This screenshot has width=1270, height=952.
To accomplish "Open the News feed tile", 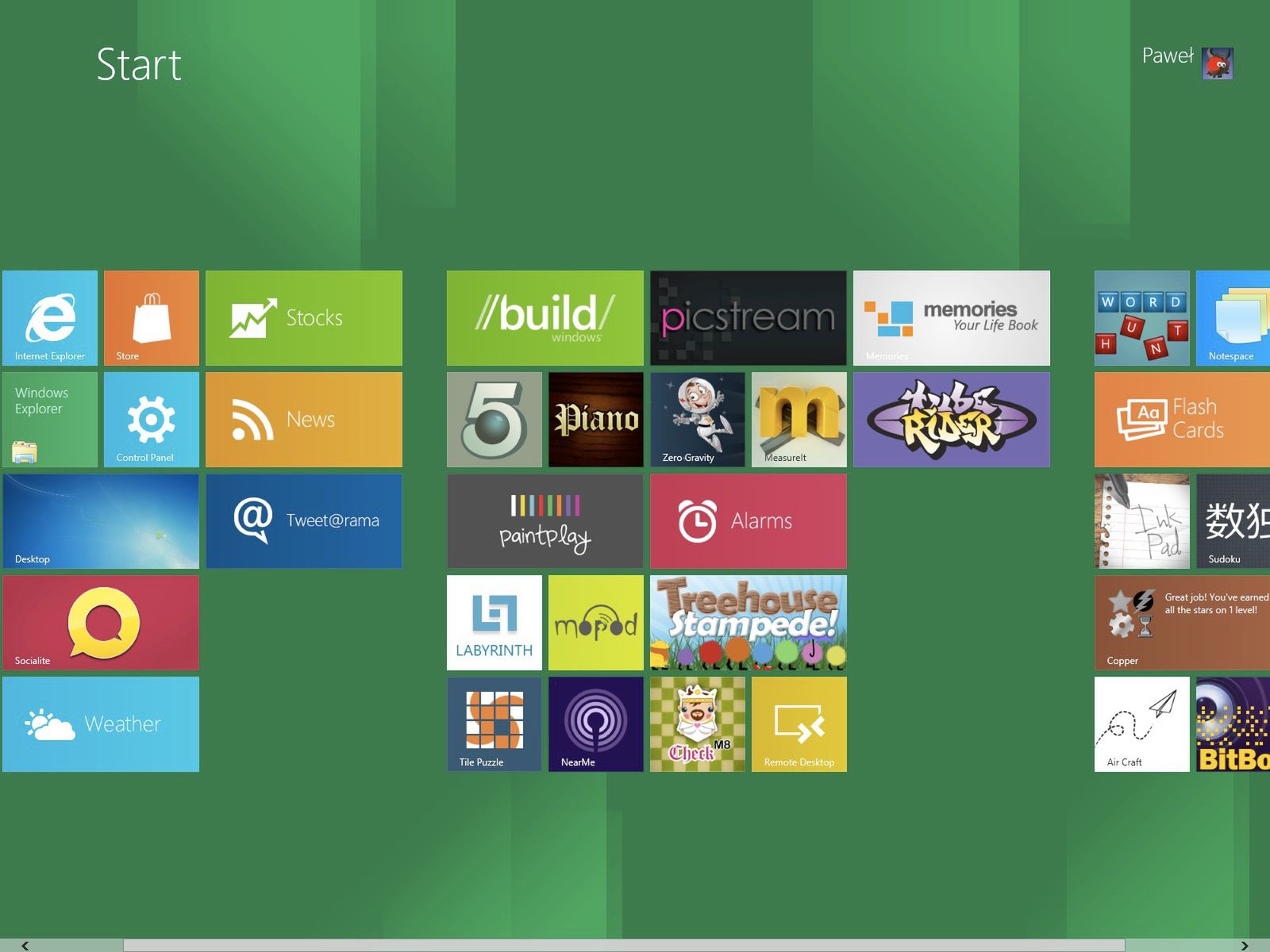I will click(304, 420).
